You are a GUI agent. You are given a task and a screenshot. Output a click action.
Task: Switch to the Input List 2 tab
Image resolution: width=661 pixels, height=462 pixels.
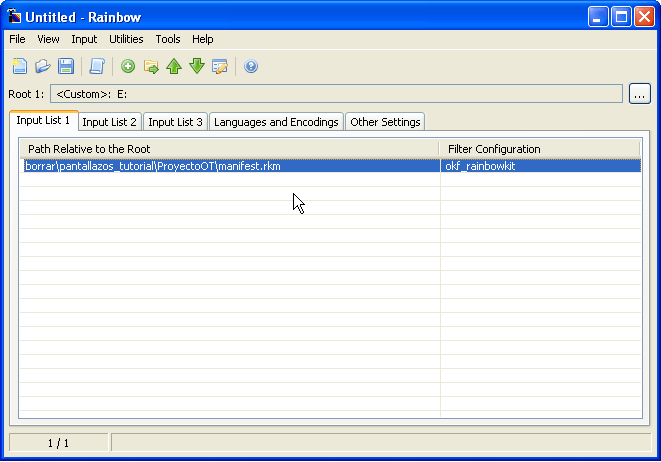109,122
